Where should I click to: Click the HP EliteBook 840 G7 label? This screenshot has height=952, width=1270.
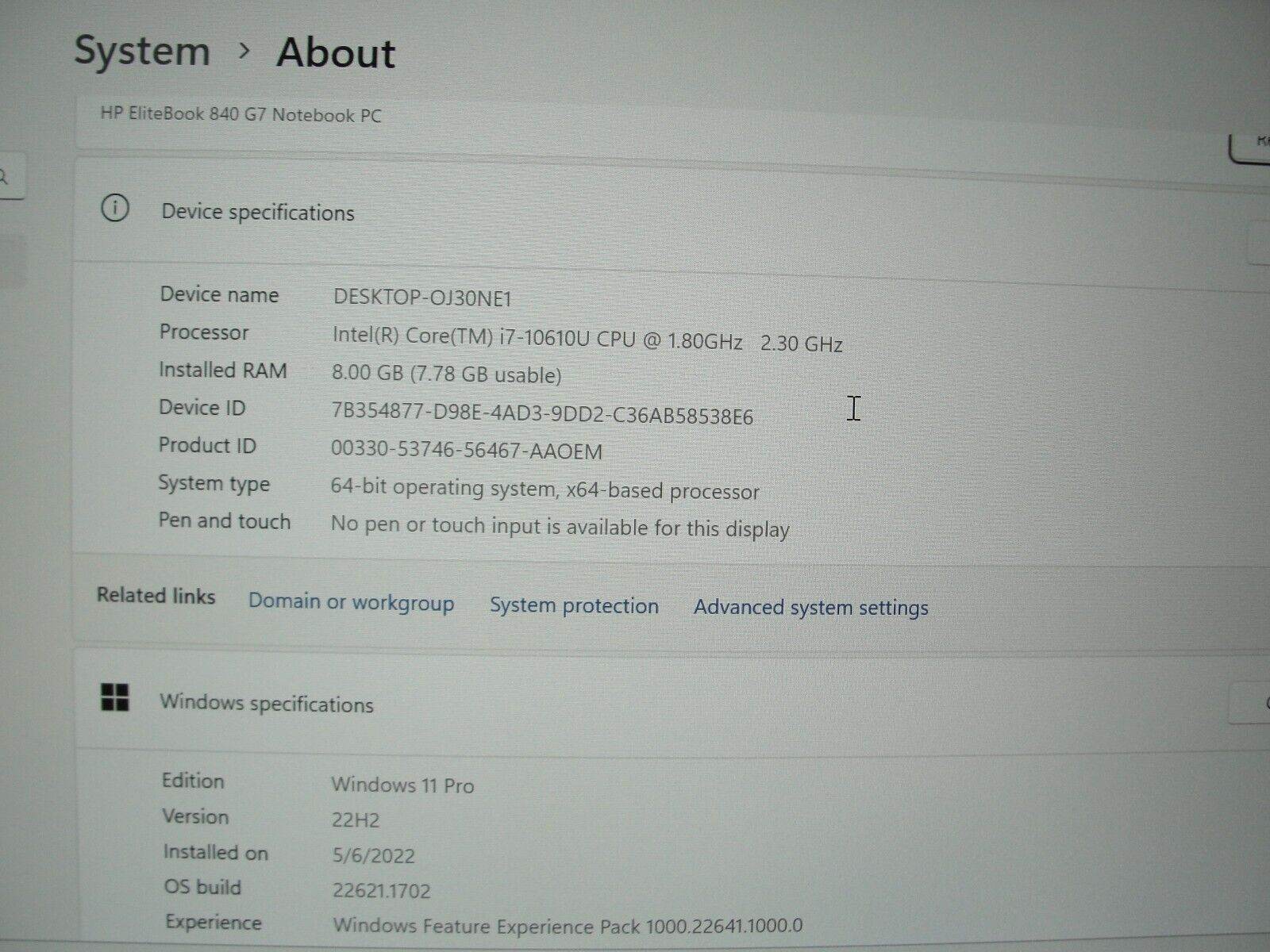(241, 115)
